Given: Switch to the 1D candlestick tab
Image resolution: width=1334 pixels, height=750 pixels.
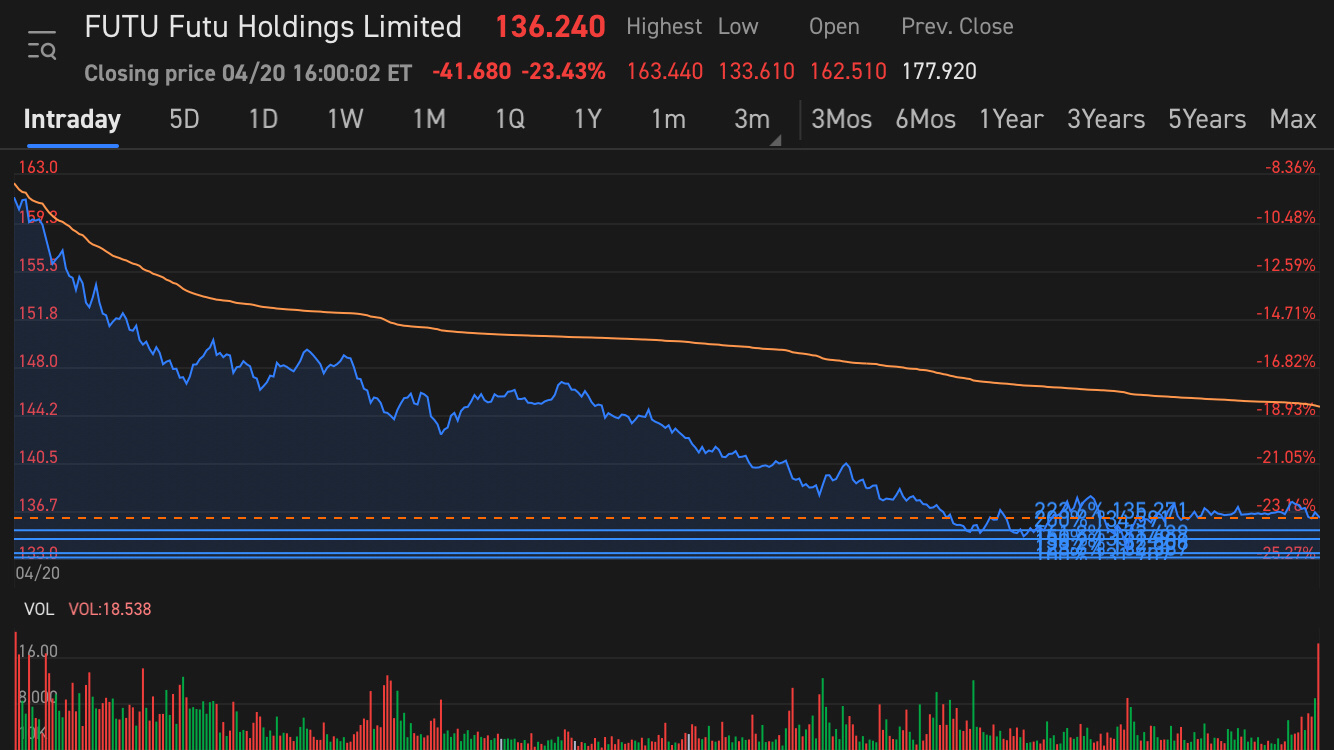Looking at the screenshot, I should [x=263, y=120].
